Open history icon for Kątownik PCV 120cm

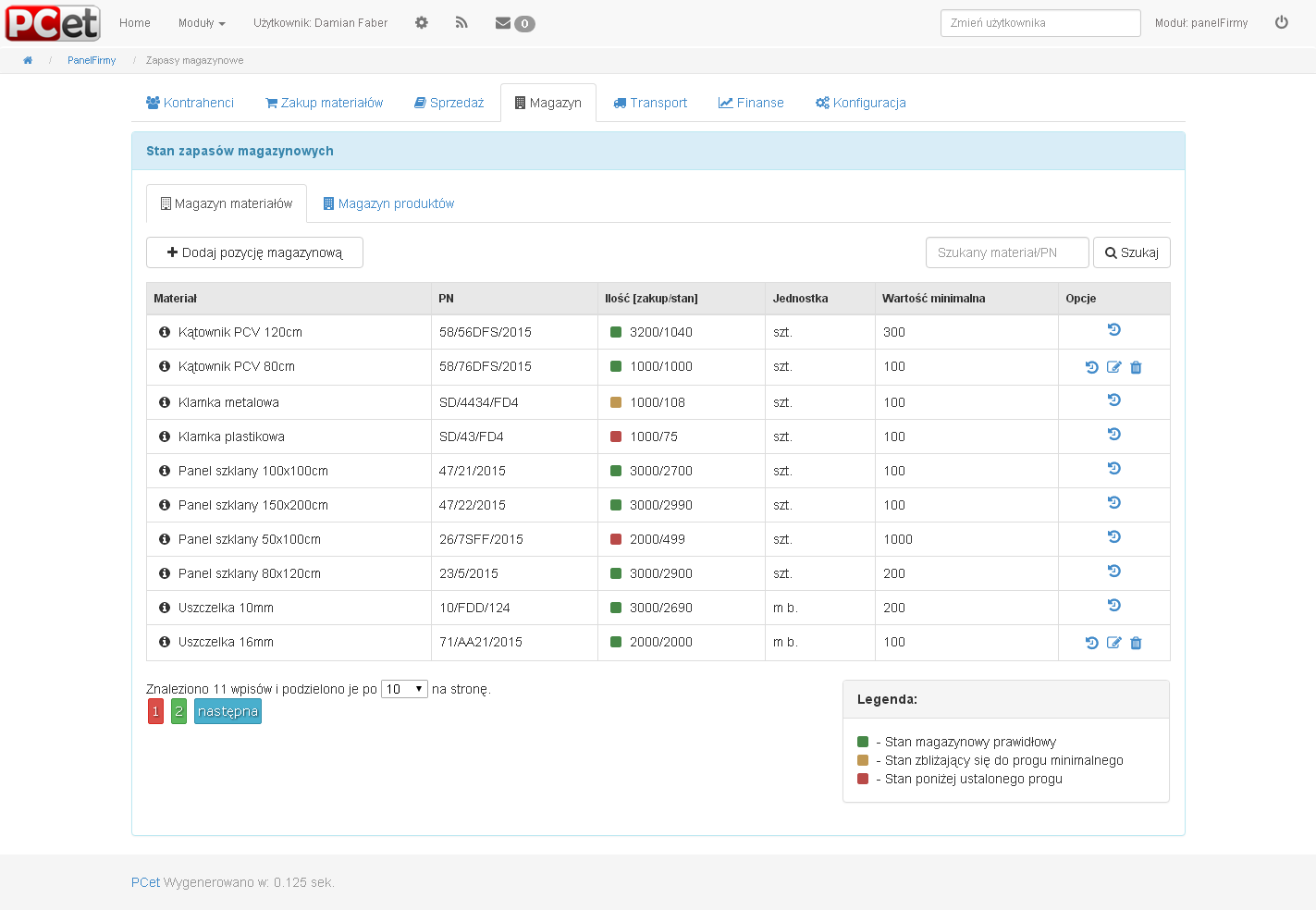pos(1114,330)
